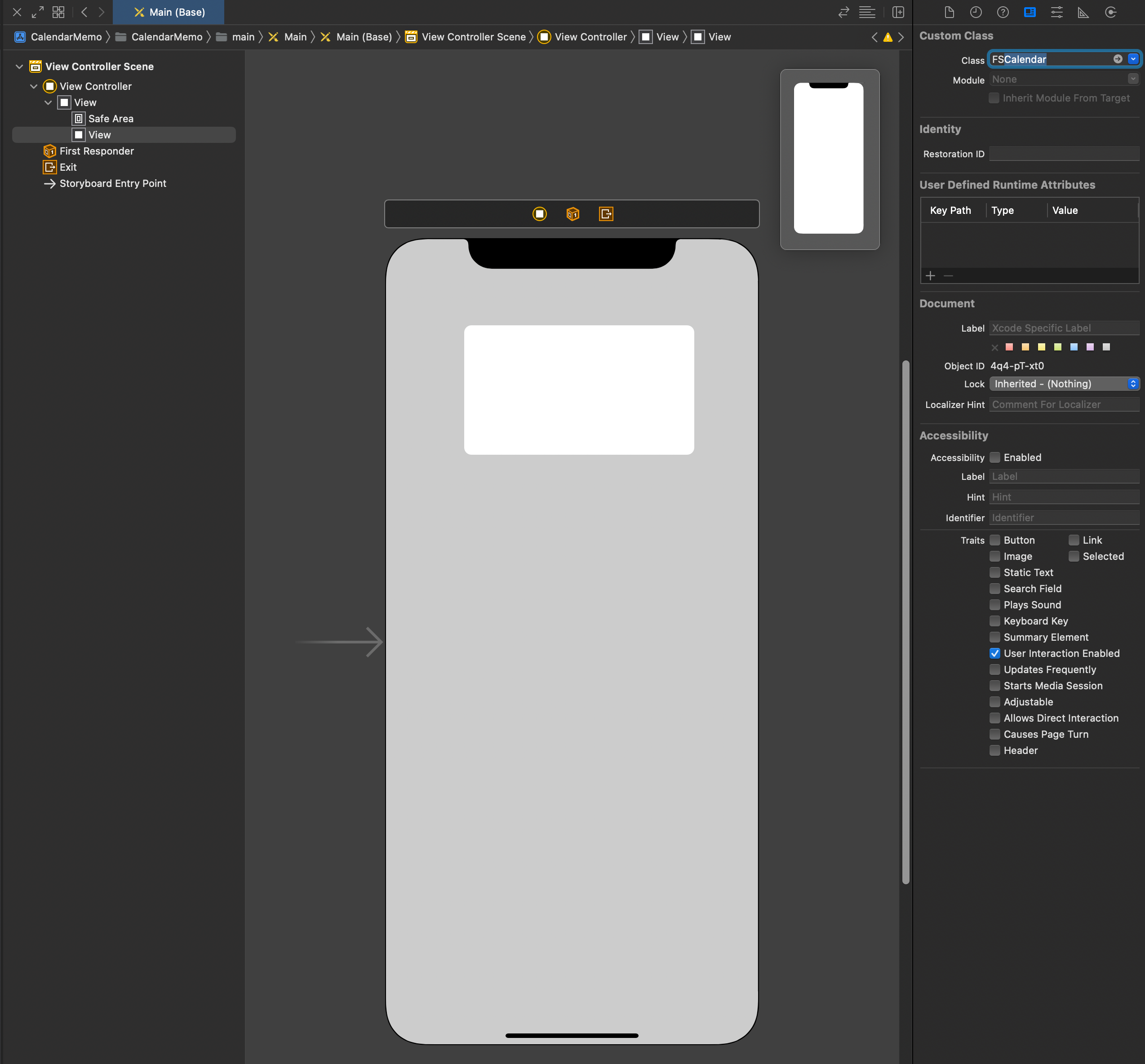Viewport: 1145px width, 1064px height.
Task: Uncheck User Interaction Enabled trait
Action: click(995, 653)
